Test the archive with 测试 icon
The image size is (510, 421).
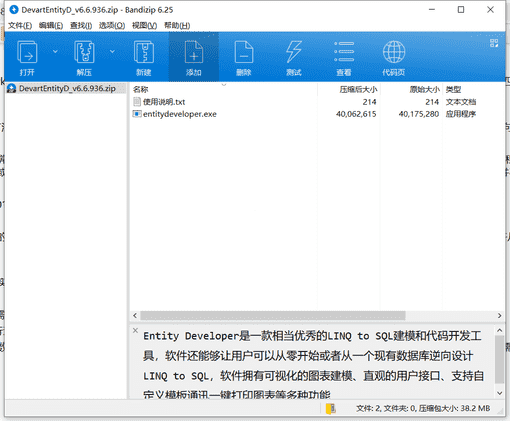(294, 57)
